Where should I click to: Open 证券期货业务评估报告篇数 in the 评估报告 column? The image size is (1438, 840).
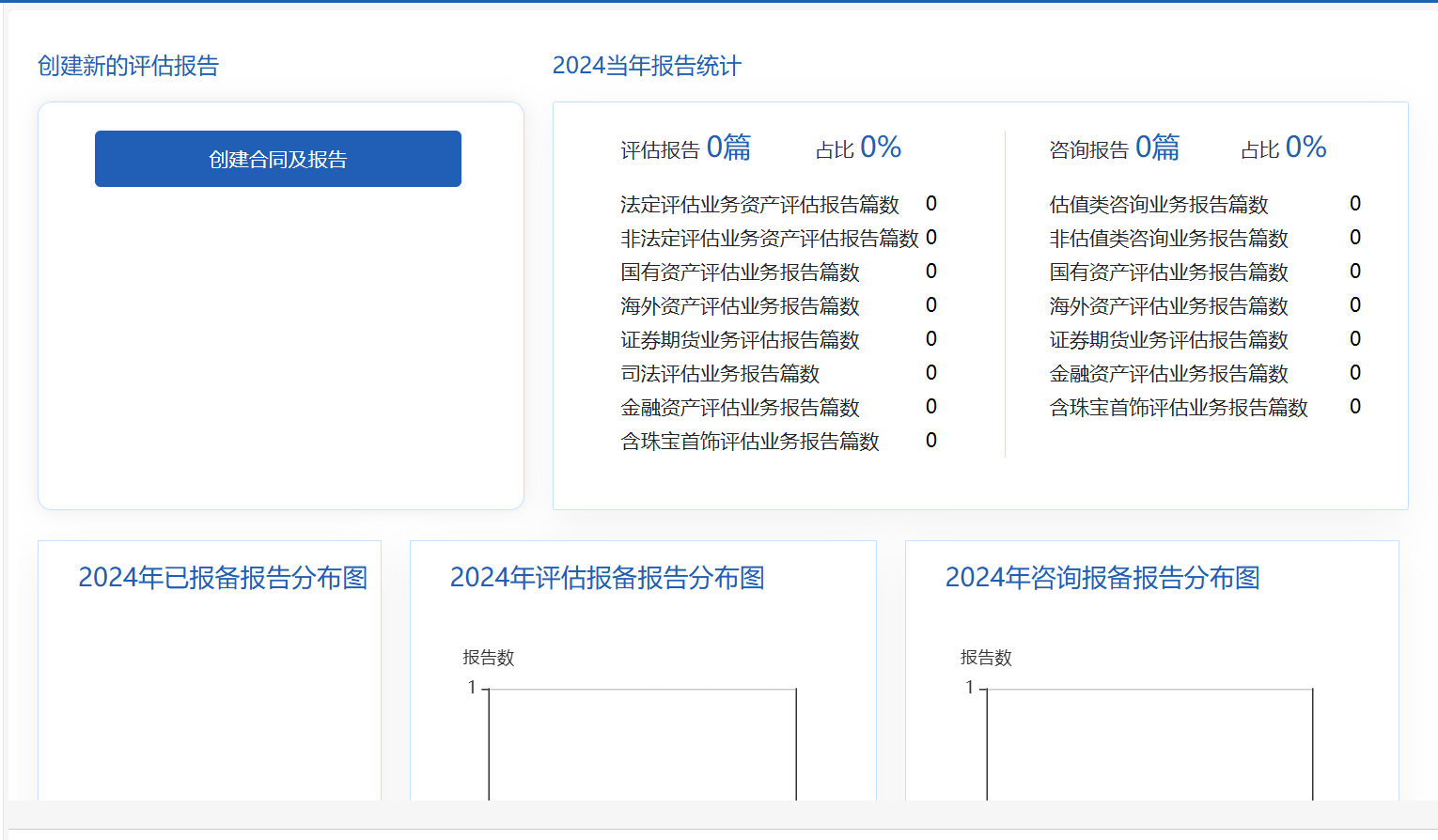click(740, 340)
